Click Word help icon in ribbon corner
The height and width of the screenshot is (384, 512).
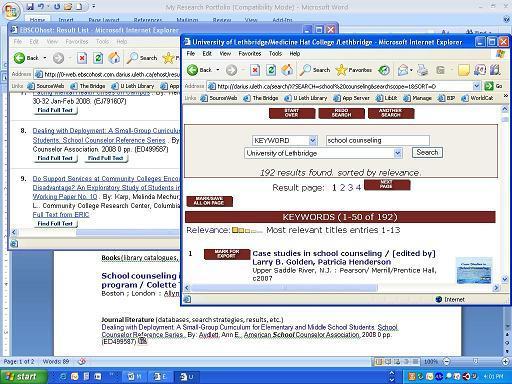point(507,20)
